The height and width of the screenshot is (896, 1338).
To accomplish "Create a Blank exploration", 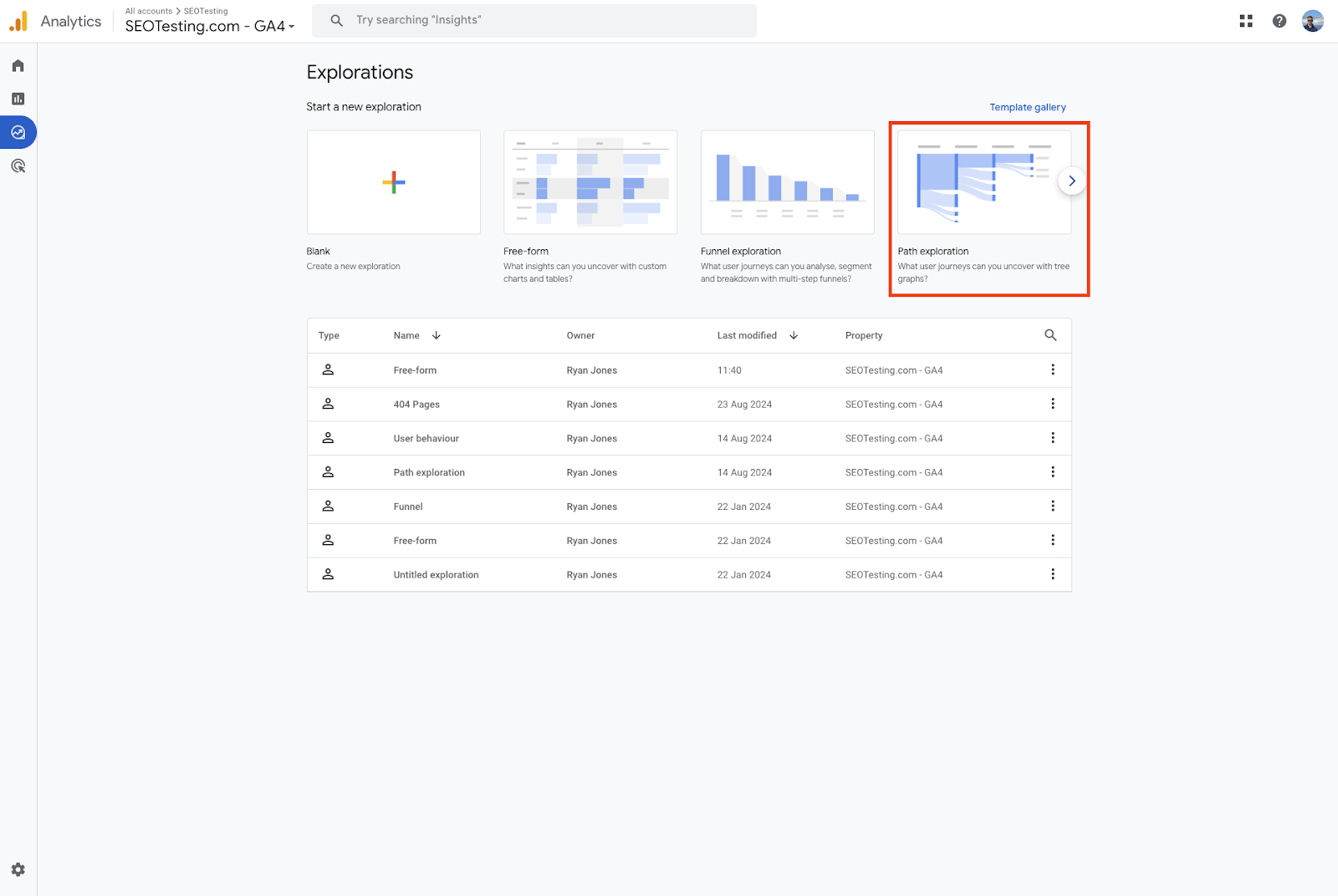I will click(x=393, y=181).
